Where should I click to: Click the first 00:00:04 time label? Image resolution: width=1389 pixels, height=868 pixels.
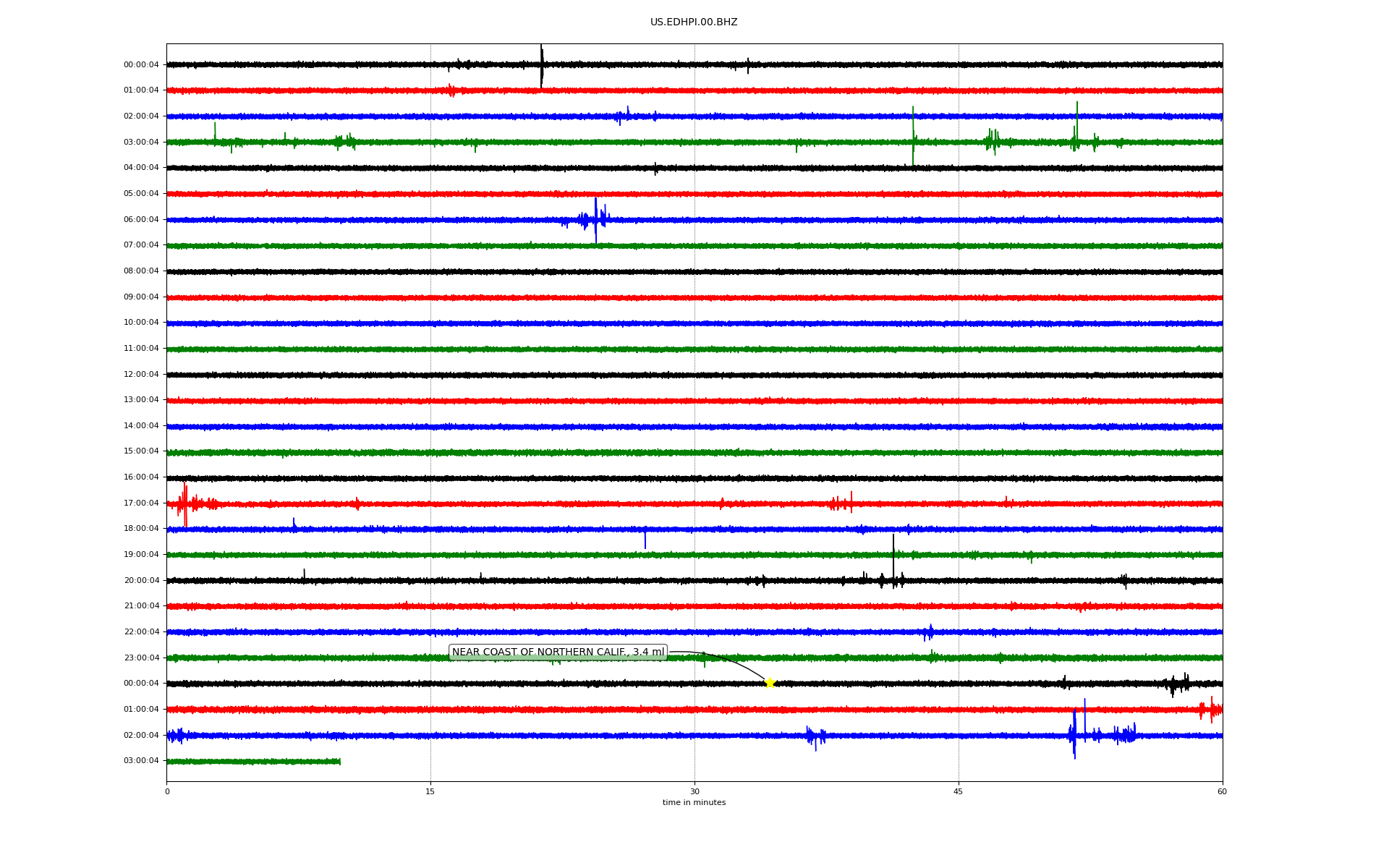(x=141, y=65)
